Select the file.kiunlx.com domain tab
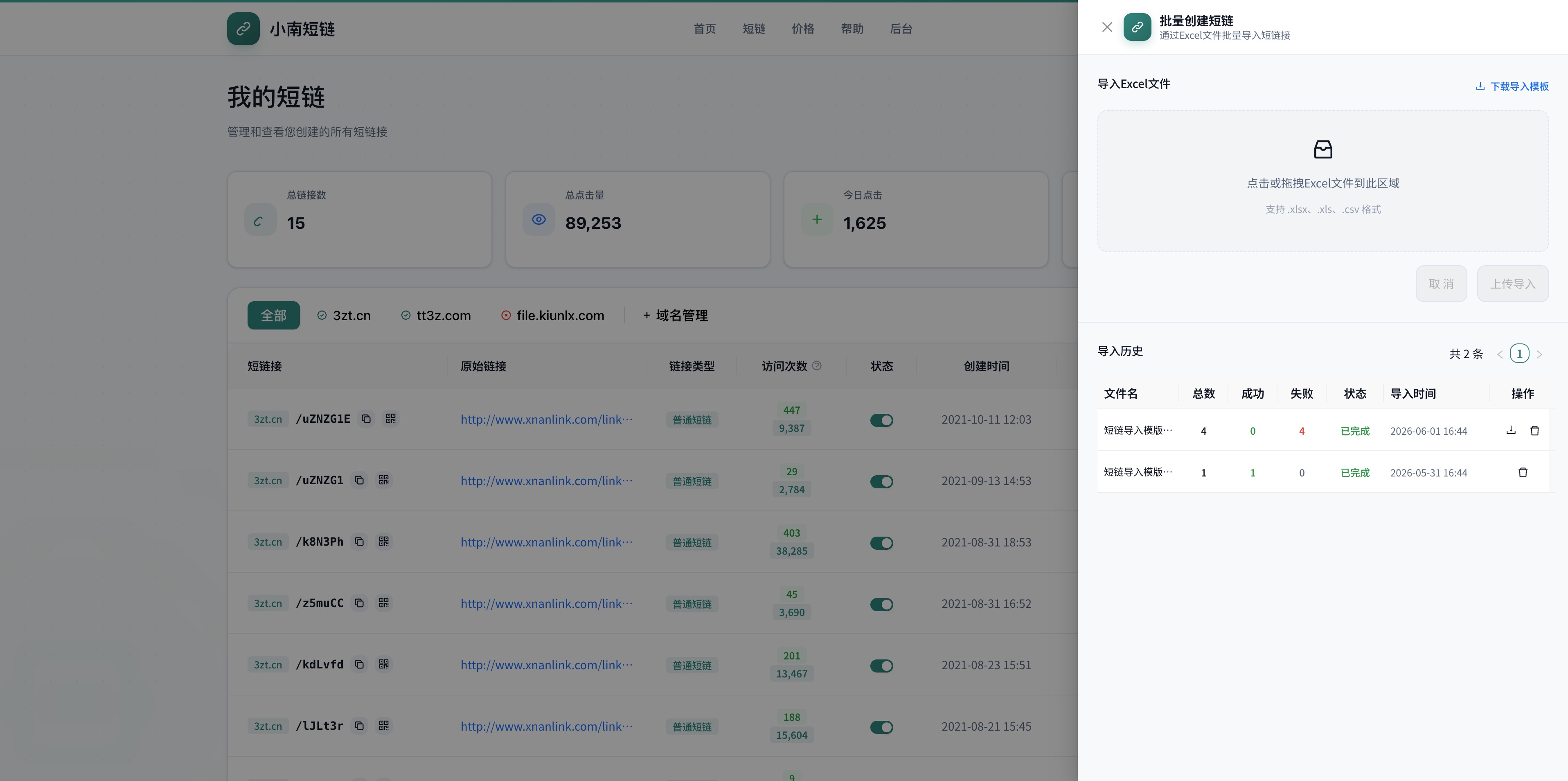This screenshot has width=1568, height=781. click(553, 315)
